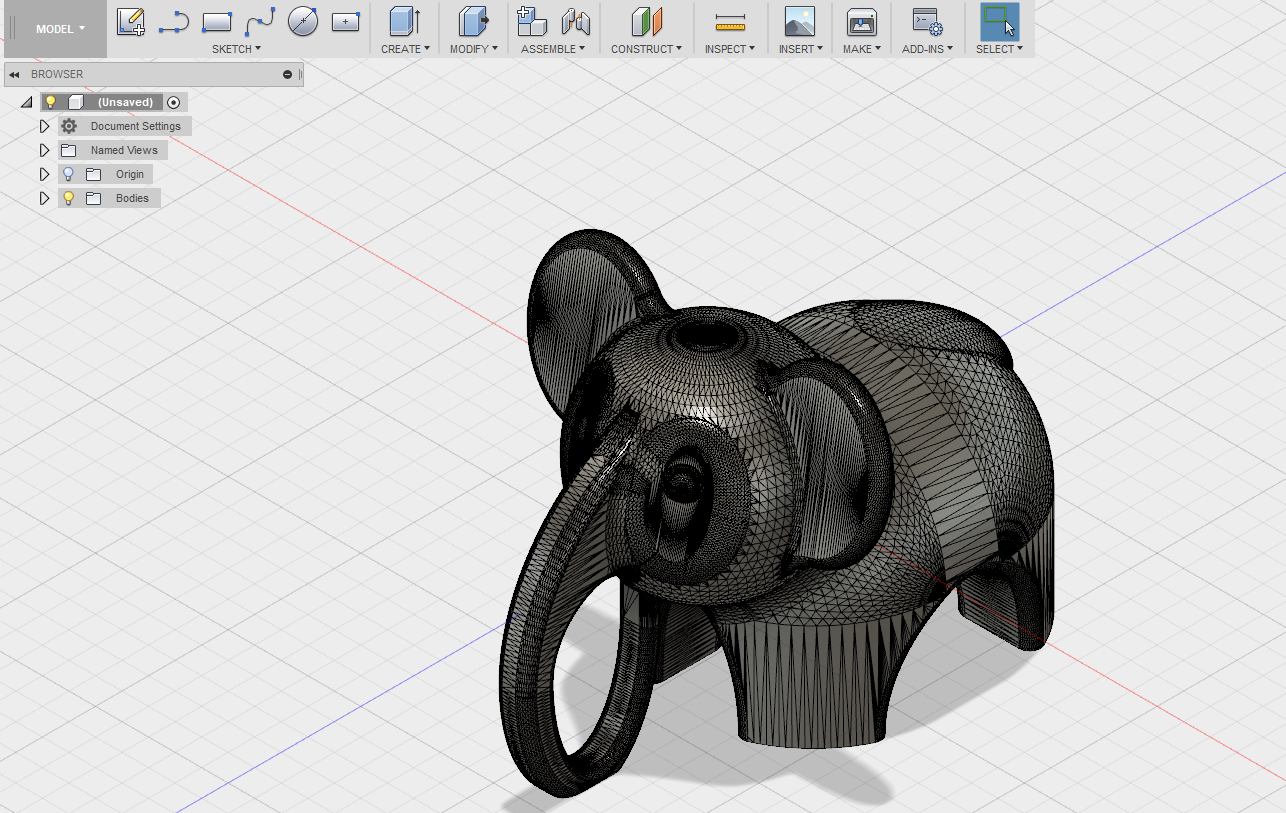Toggle the Bodies visibility lightbulb
The image size is (1286, 813).
[69, 198]
